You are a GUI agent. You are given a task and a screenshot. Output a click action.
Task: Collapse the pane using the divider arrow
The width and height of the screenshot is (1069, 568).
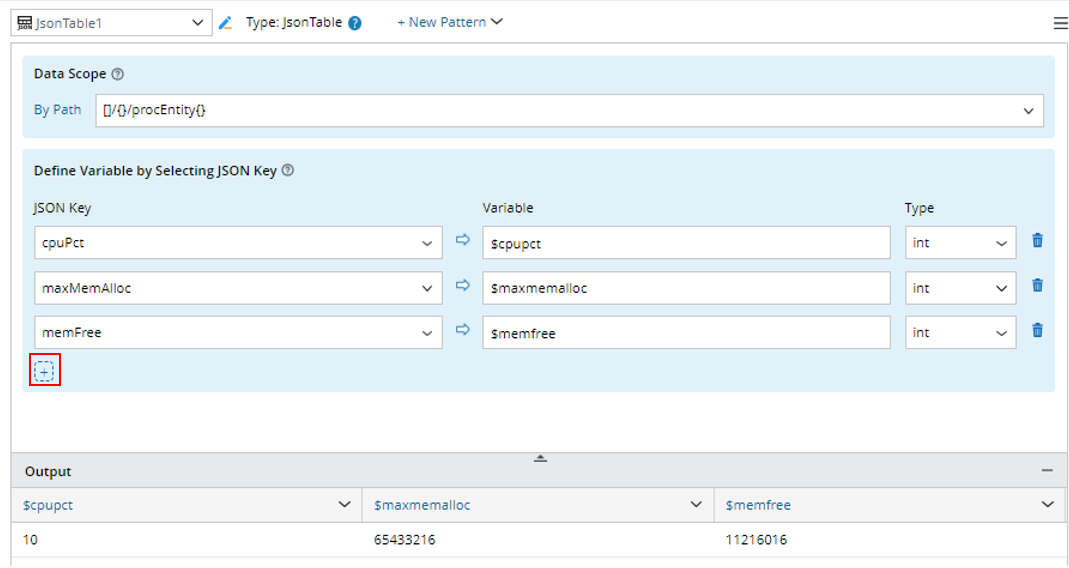click(540, 458)
